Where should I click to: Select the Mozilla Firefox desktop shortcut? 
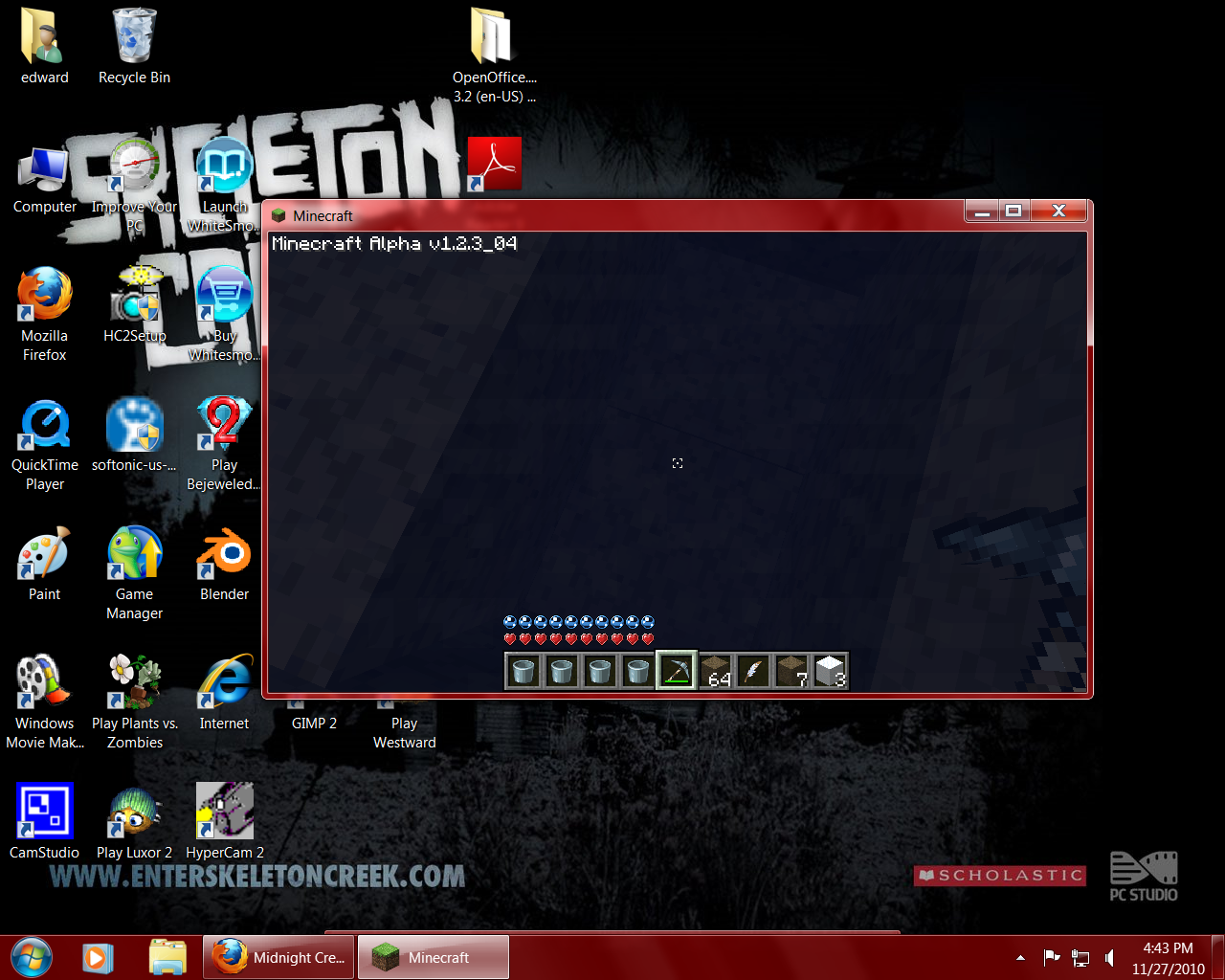coord(44,314)
